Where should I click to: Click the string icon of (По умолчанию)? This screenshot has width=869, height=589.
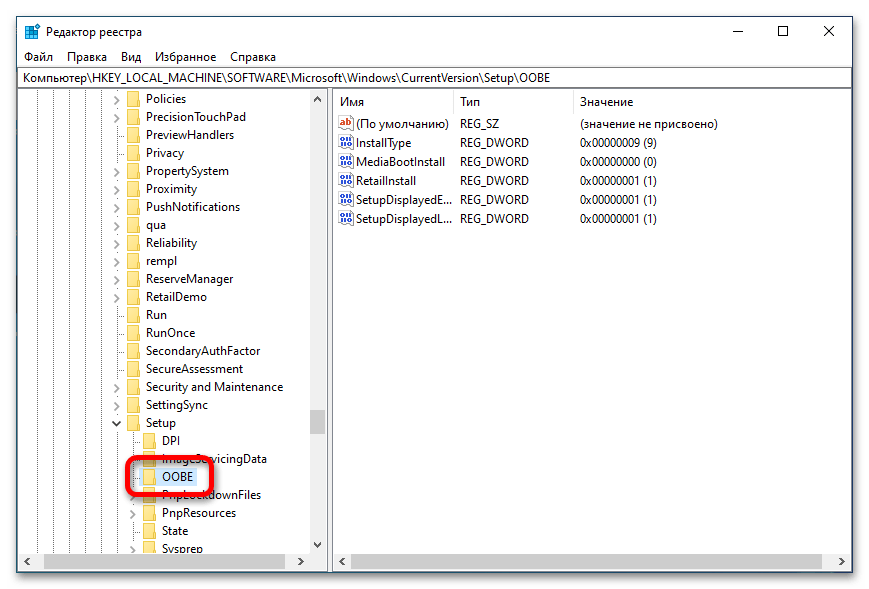[346, 123]
